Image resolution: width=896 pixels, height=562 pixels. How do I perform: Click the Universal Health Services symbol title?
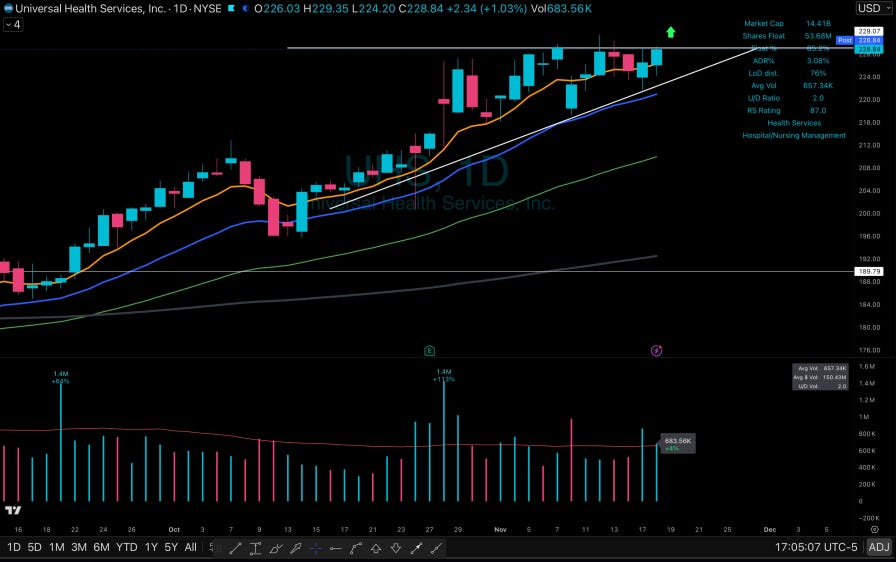[90, 9]
